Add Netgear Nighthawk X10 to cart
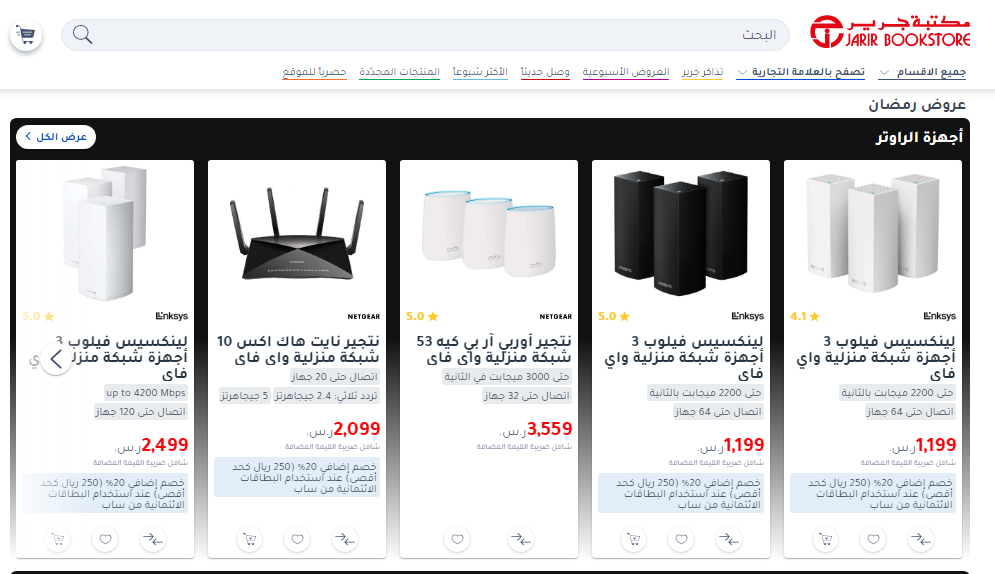This screenshot has width=995, height=574. (249, 539)
